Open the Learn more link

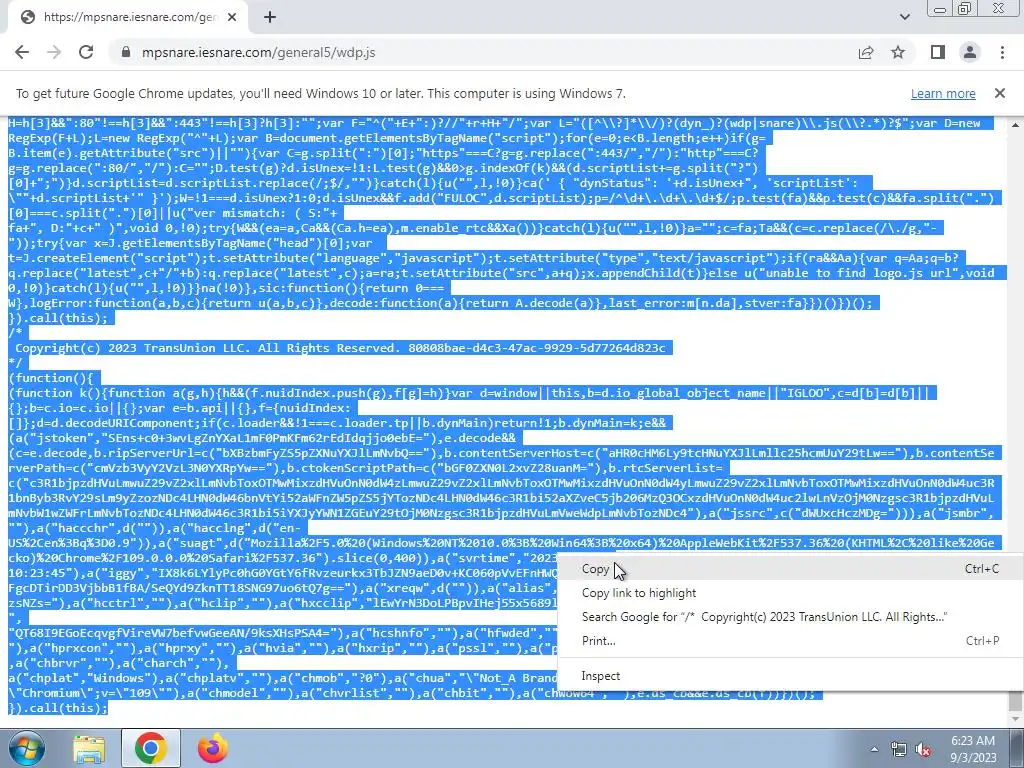943,93
